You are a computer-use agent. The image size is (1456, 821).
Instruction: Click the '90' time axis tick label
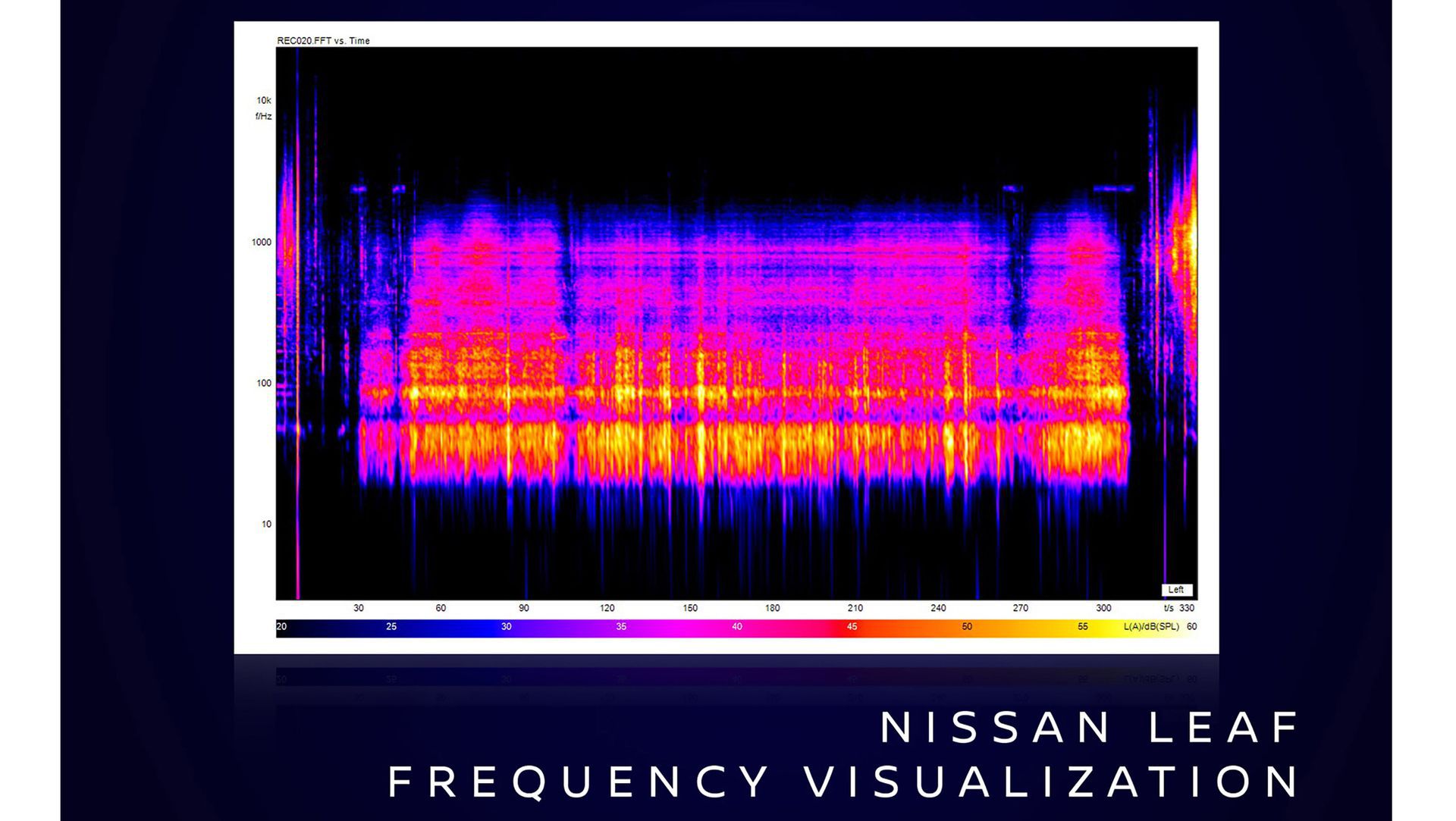(524, 608)
